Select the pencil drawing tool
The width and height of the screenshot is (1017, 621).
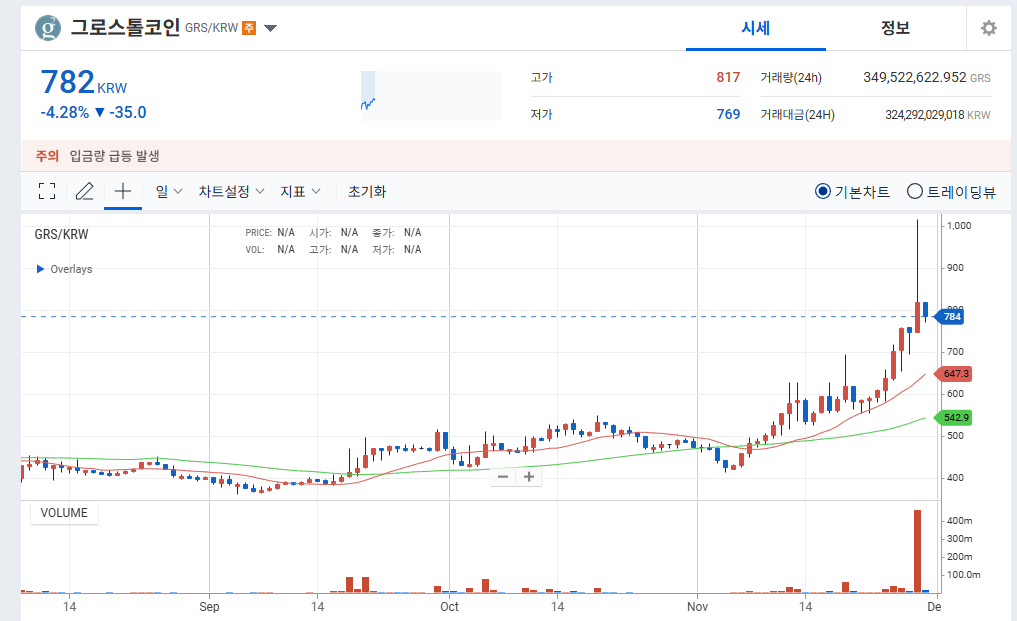point(84,191)
